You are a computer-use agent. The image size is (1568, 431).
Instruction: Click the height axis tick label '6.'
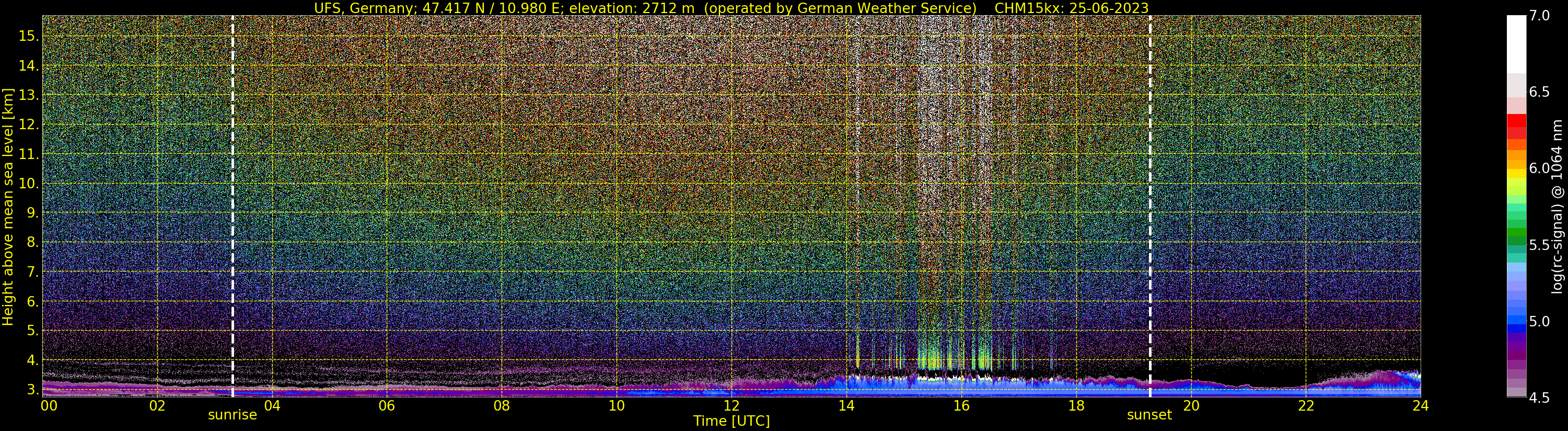click(x=33, y=301)
